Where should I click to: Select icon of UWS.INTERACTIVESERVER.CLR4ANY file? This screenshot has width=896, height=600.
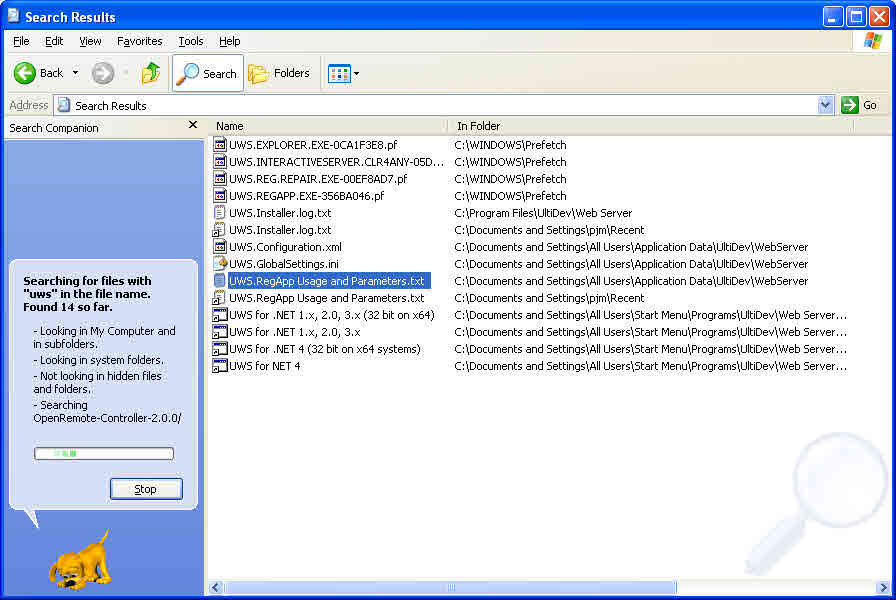[x=219, y=162]
